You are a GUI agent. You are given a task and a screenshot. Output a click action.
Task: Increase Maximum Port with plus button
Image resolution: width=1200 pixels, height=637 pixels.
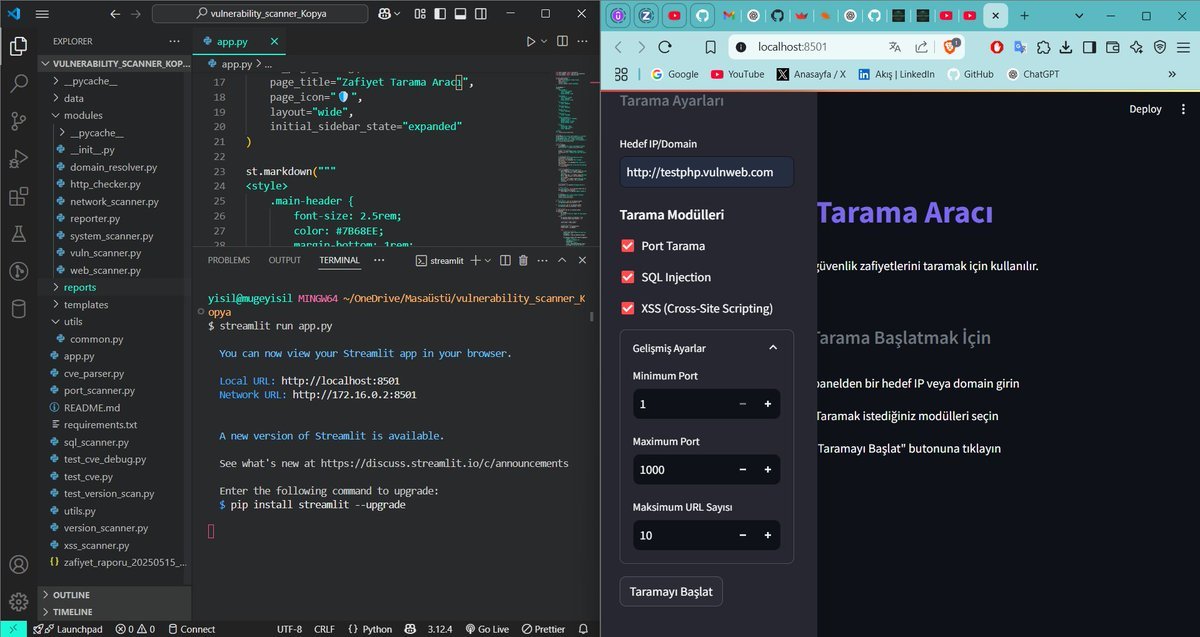pos(768,470)
